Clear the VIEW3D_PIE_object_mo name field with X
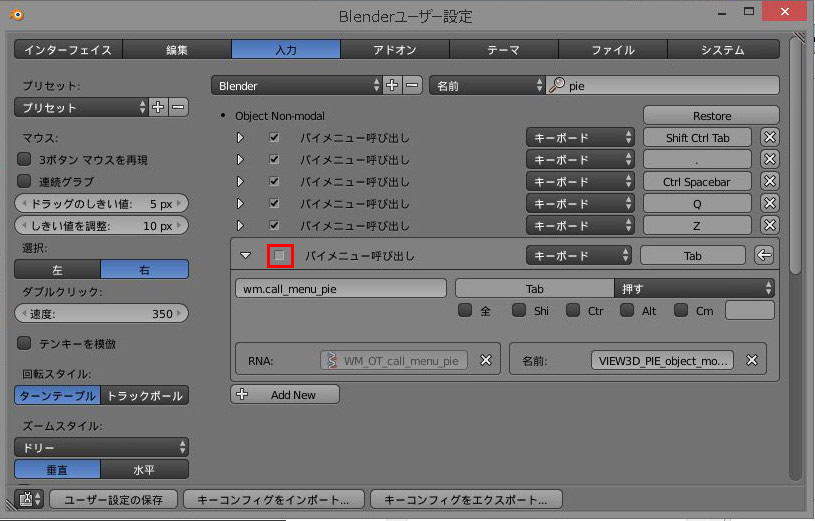Screen dimensions: 815x521 click(752, 360)
